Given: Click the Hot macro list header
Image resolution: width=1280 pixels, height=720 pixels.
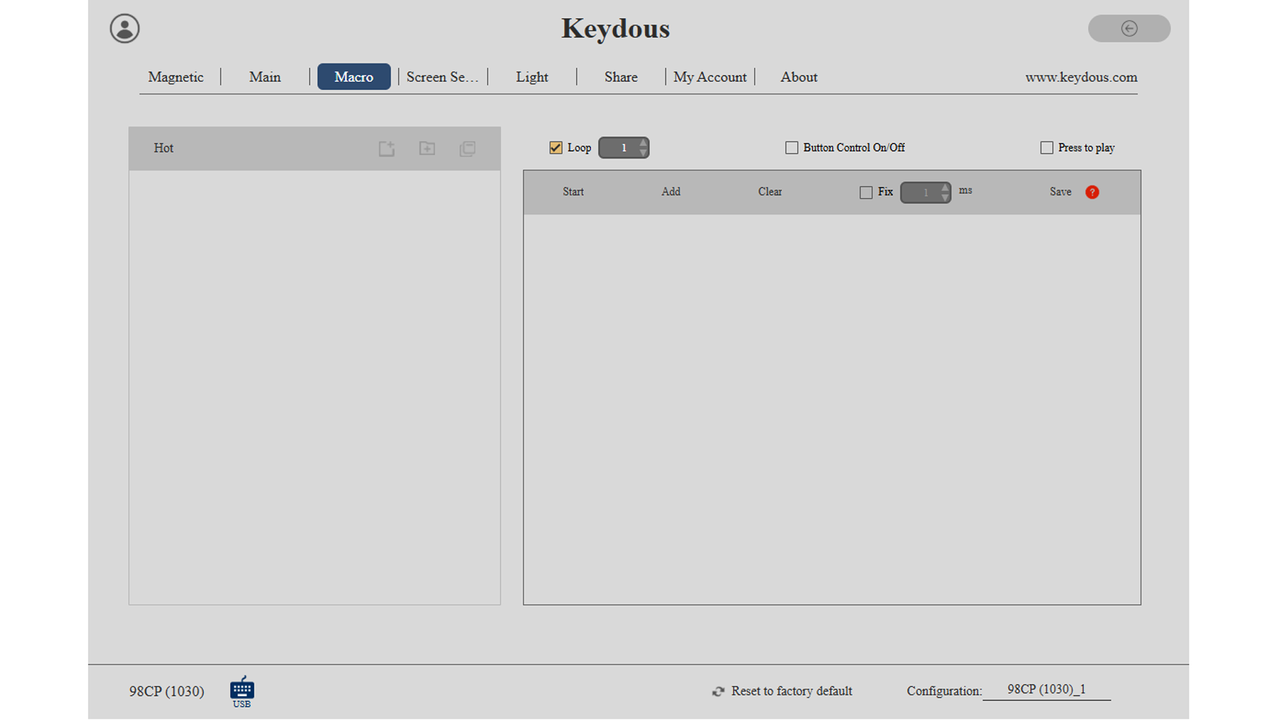Looking at the screenshot, I should pos(164,148).
